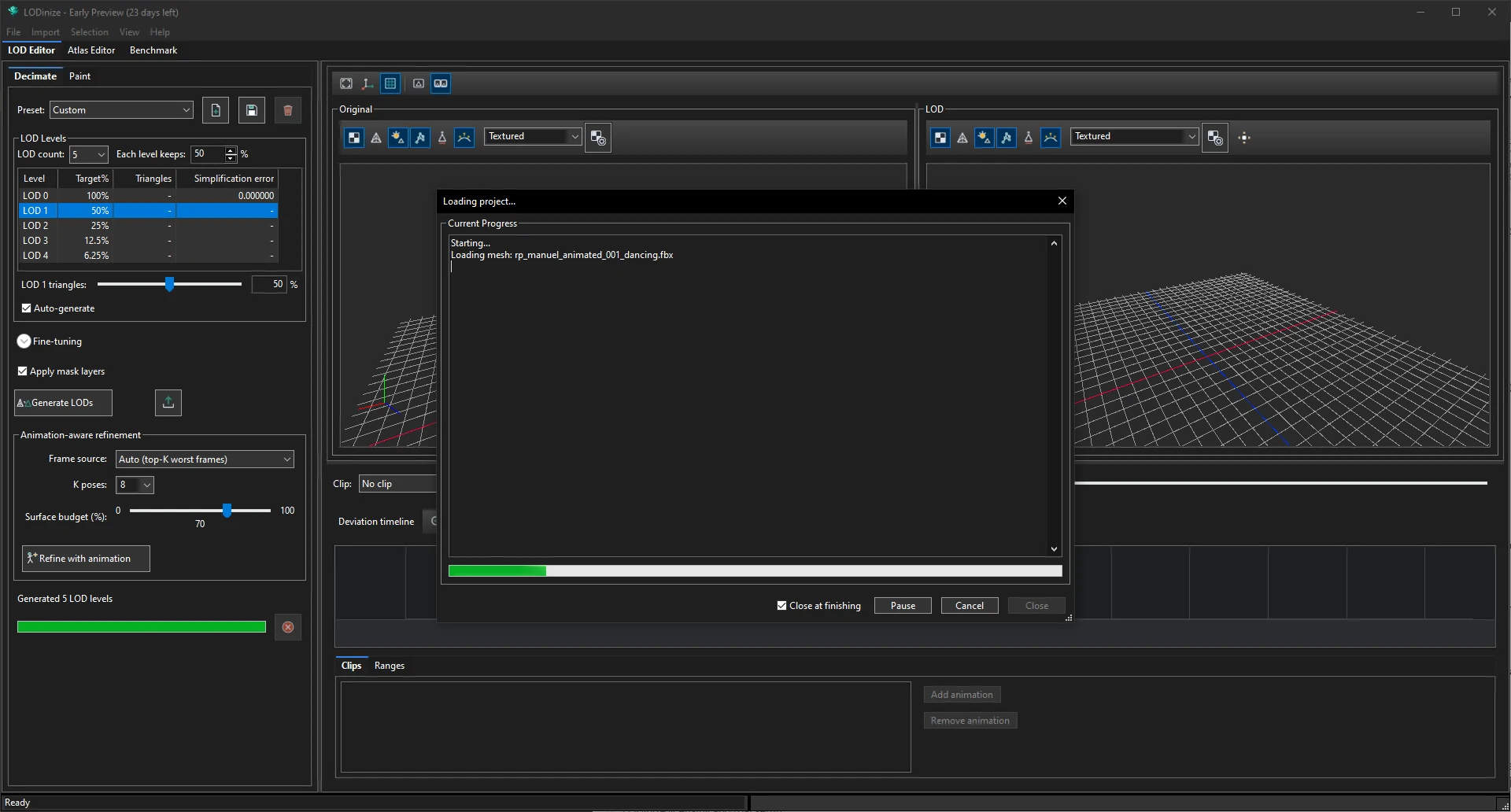Toggle Close at finishing checkbox
Screen dimensions: 1511x812
click(x=781, y=606)
